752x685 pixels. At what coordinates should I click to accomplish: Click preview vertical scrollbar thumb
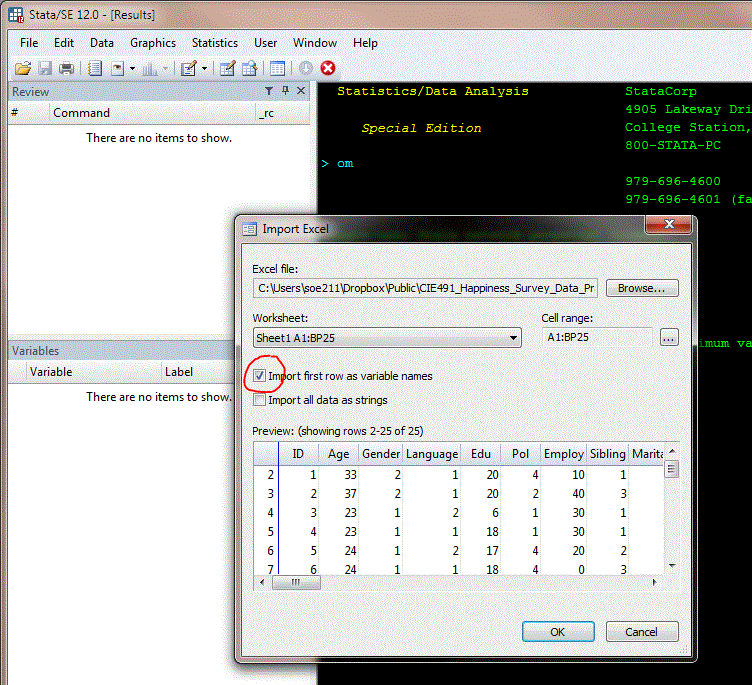coord(672,469)
